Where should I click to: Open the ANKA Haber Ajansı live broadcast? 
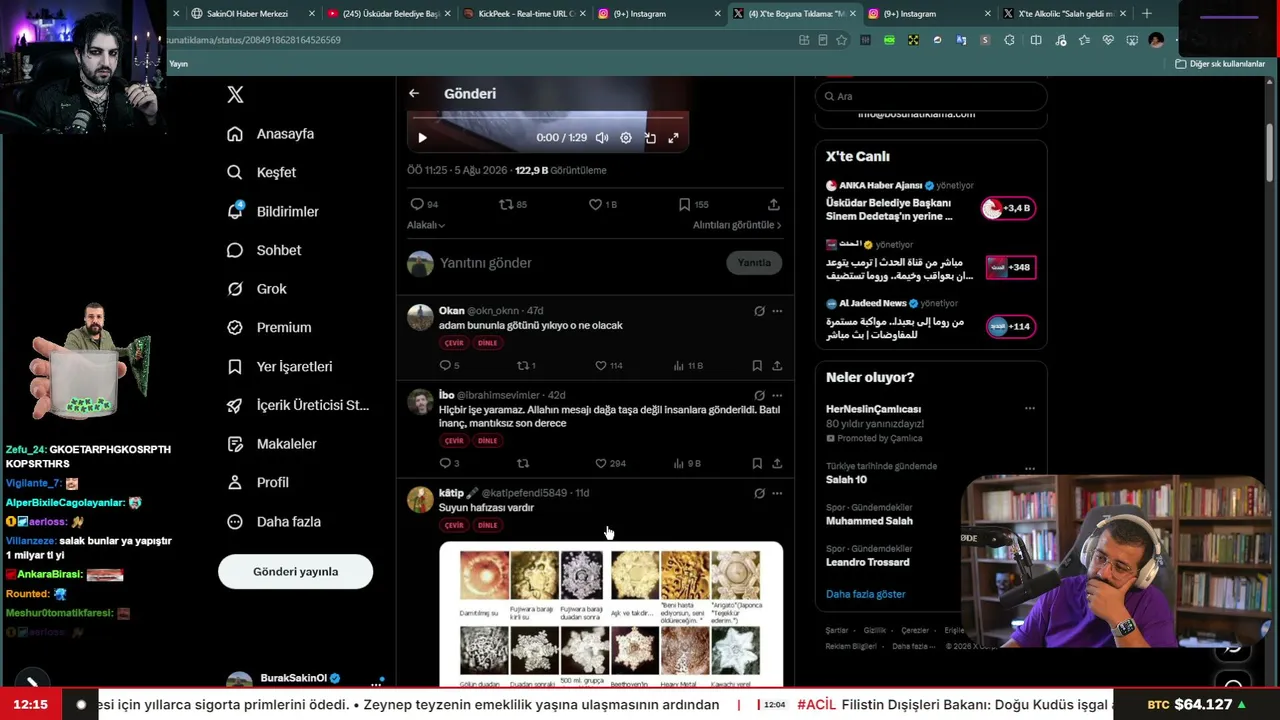(931, 201)
